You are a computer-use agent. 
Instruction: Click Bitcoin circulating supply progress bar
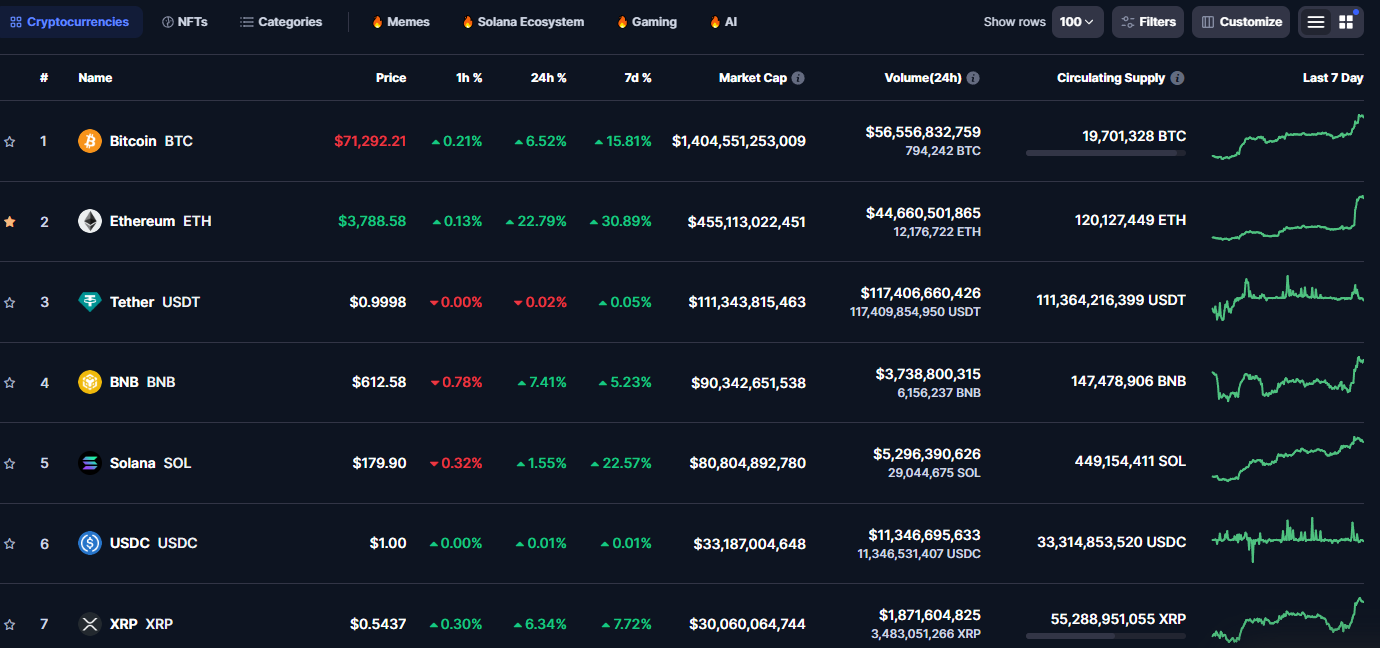pyautogui.click(x=1105, y=153)
